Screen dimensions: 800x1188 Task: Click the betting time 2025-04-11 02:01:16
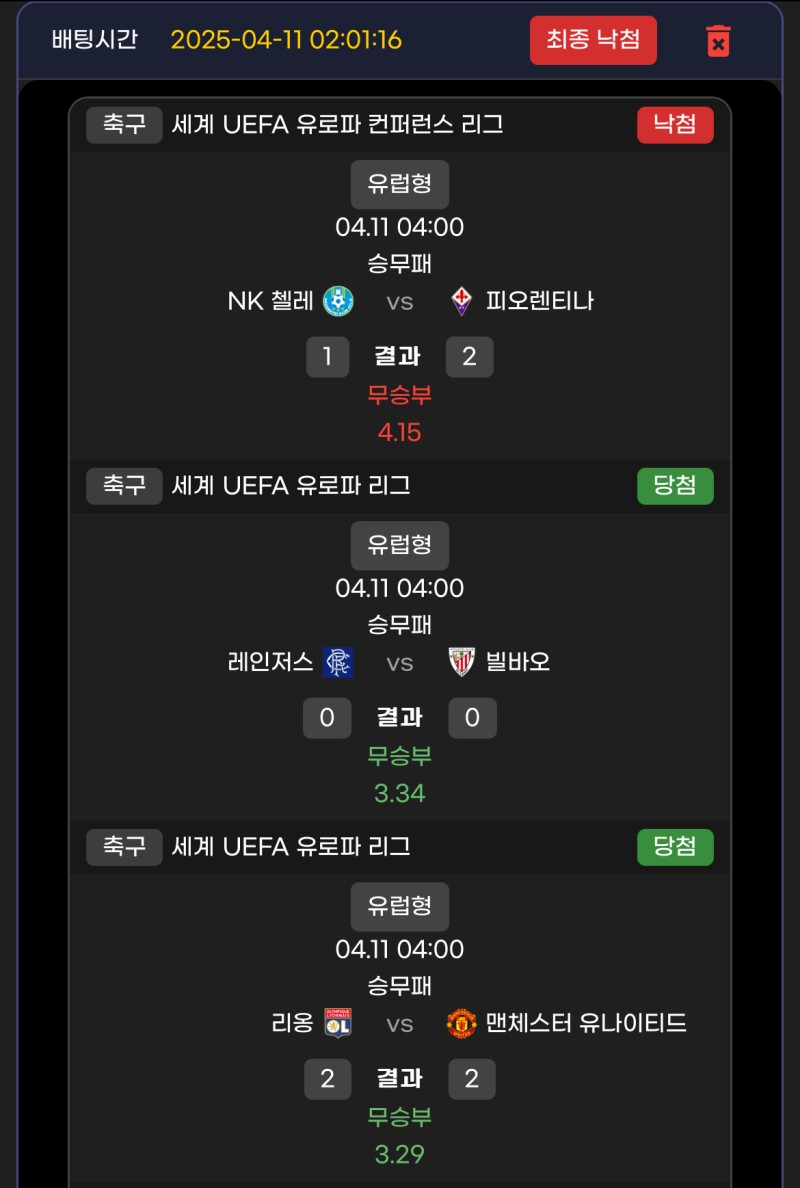click(286, 40)
